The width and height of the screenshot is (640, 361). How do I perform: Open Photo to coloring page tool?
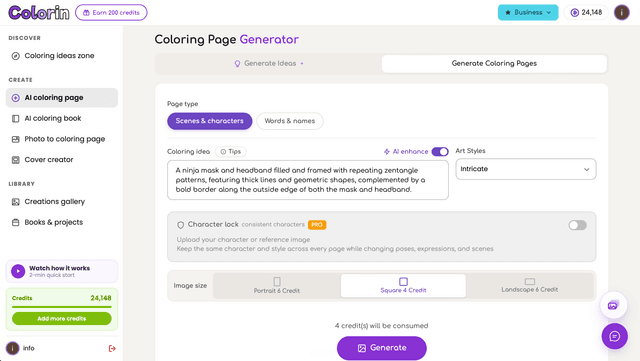pos(62,139)
